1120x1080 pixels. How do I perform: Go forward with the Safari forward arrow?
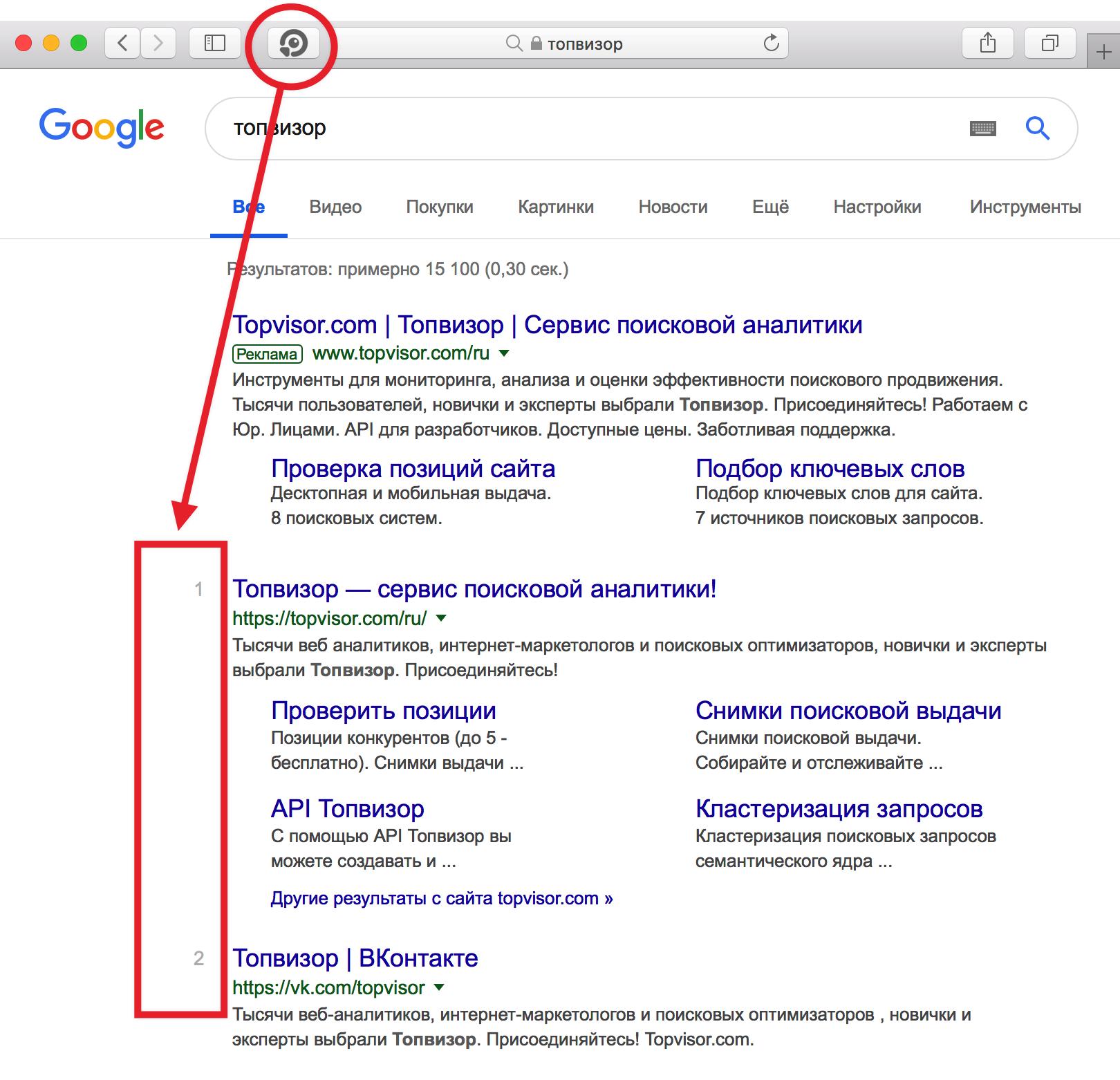pos(158,44)
